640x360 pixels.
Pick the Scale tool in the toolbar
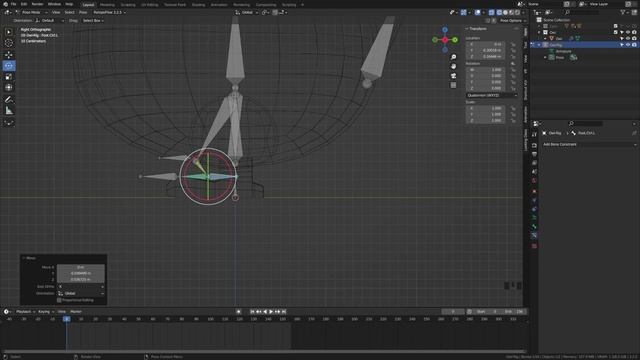pyautogui.click(x=9, y=77)
